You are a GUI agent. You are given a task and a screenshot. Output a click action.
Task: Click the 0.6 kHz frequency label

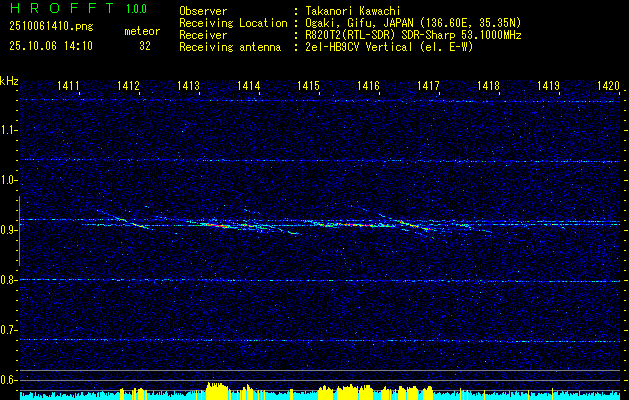(x=9, y=380)
